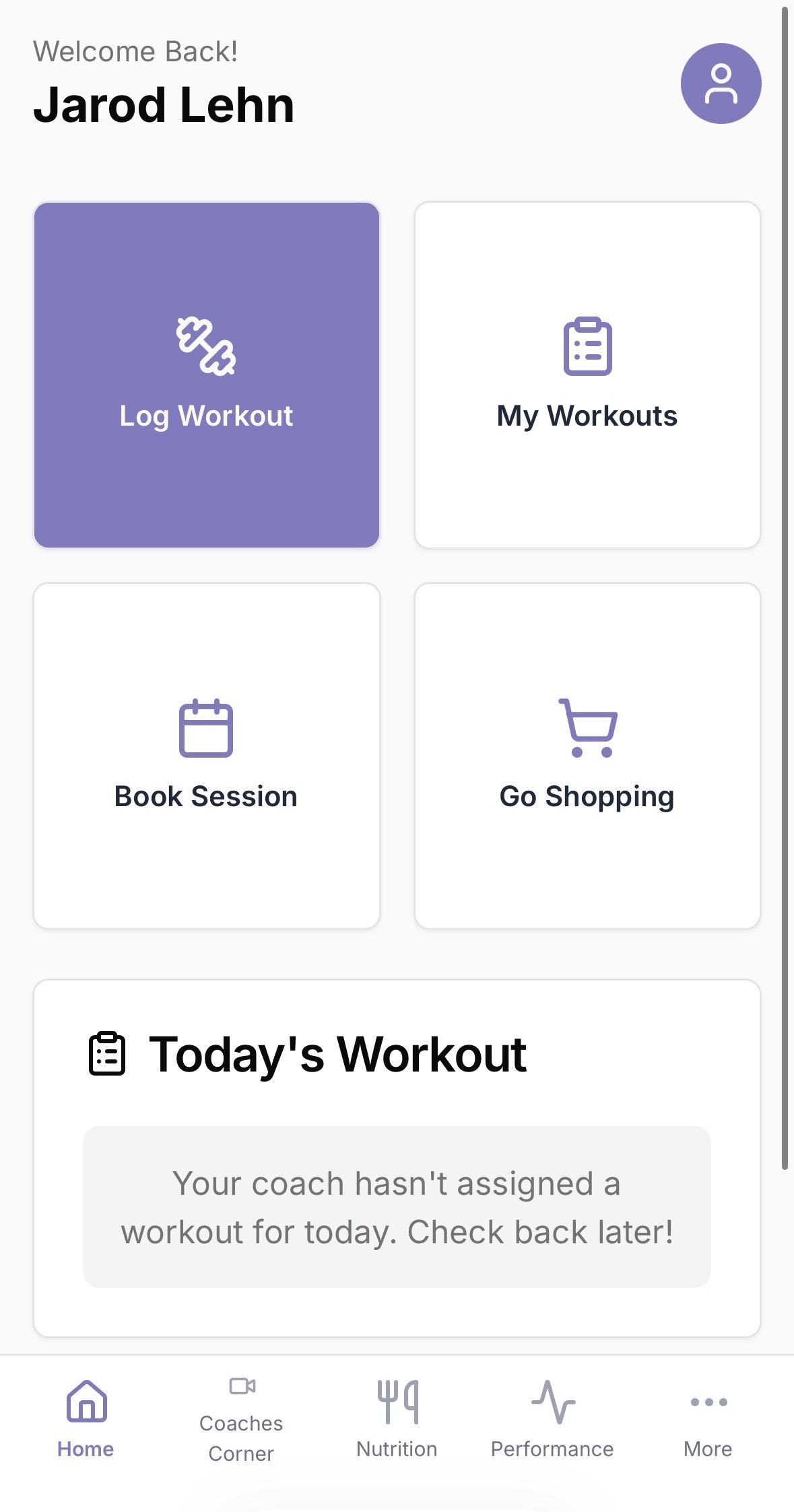The height and width of the screenshot is (1512, 794).
Task: Click the fork and knife Nutrition icon
Action: tap(397, 1401)
